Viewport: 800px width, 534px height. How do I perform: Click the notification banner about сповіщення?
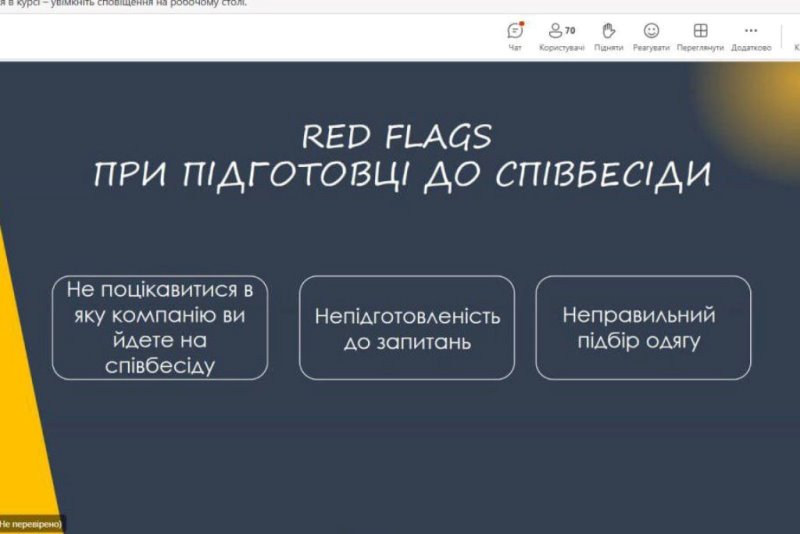tap(400, 5)
